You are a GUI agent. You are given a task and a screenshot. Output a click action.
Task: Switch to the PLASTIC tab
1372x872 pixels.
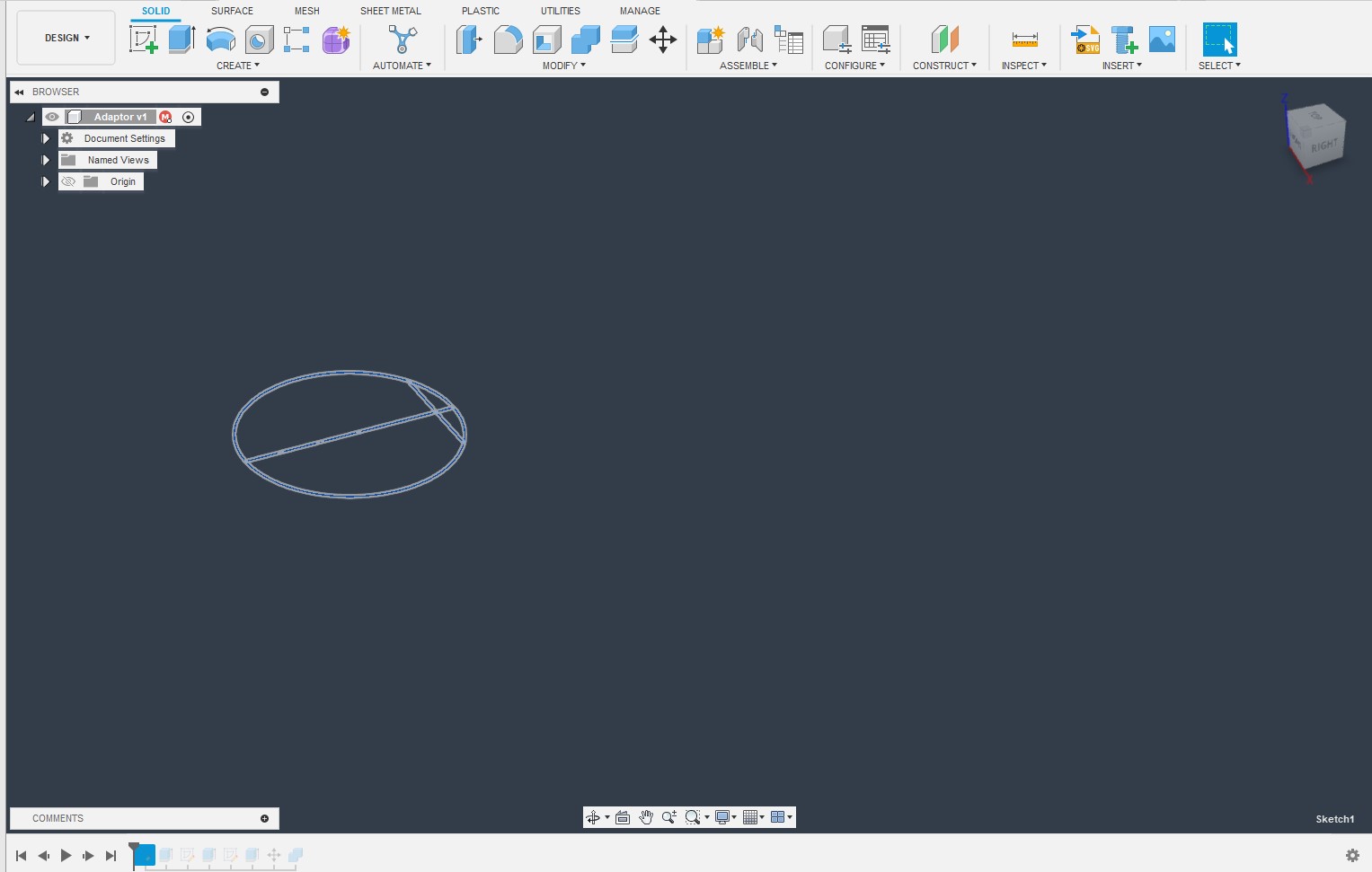click(481, 11)
